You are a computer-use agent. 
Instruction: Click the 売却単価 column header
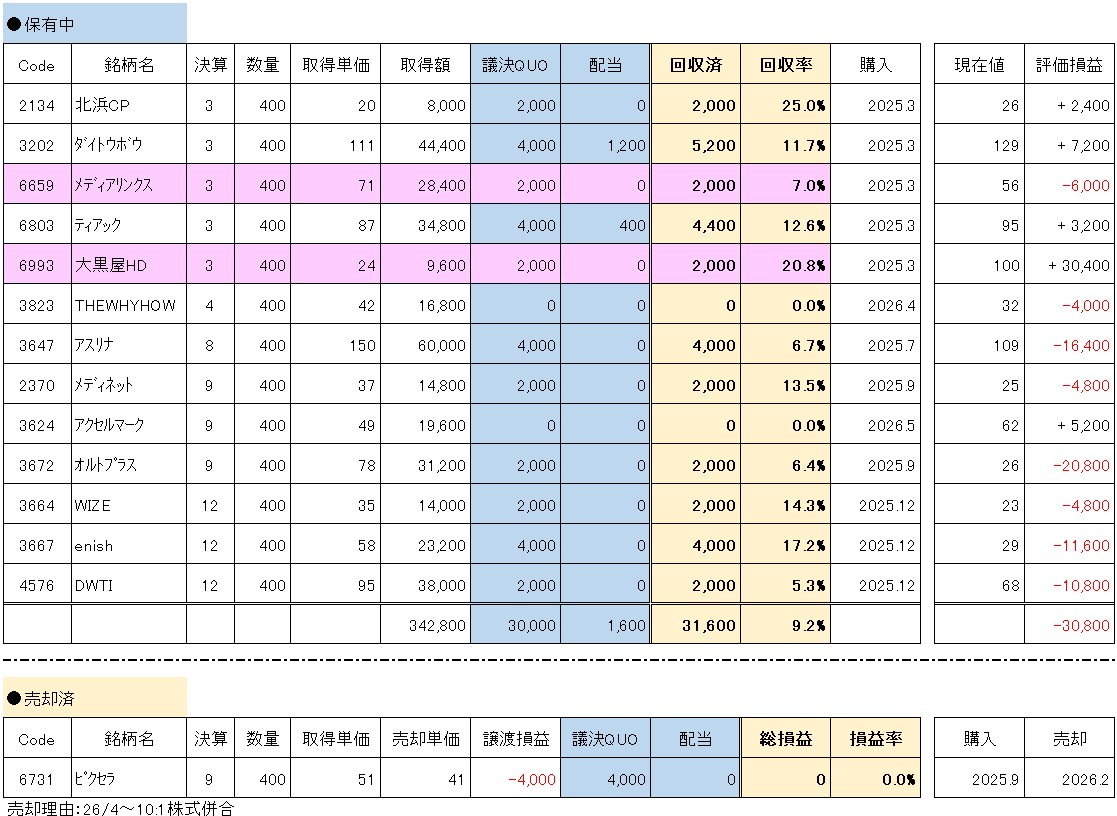(425, 738)
